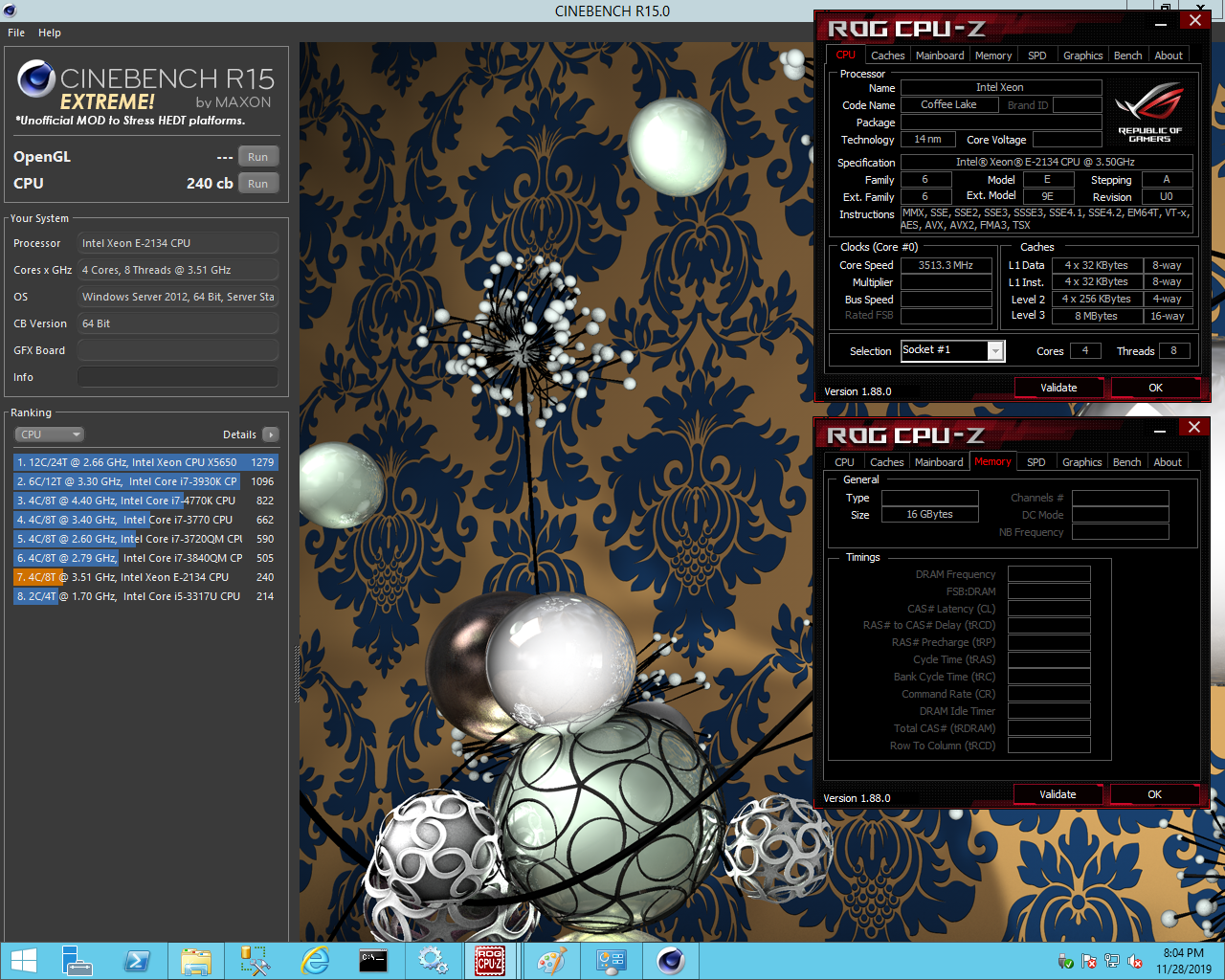
Task: Switch to Graphics tab in bottom CPU-Z window
Action: click(x=1081, y=462)
